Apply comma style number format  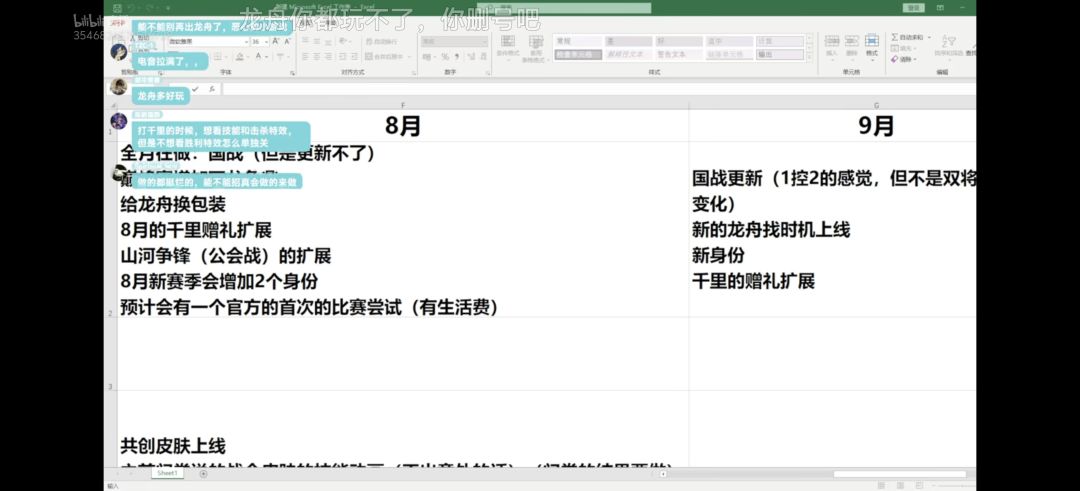point(457,56)
